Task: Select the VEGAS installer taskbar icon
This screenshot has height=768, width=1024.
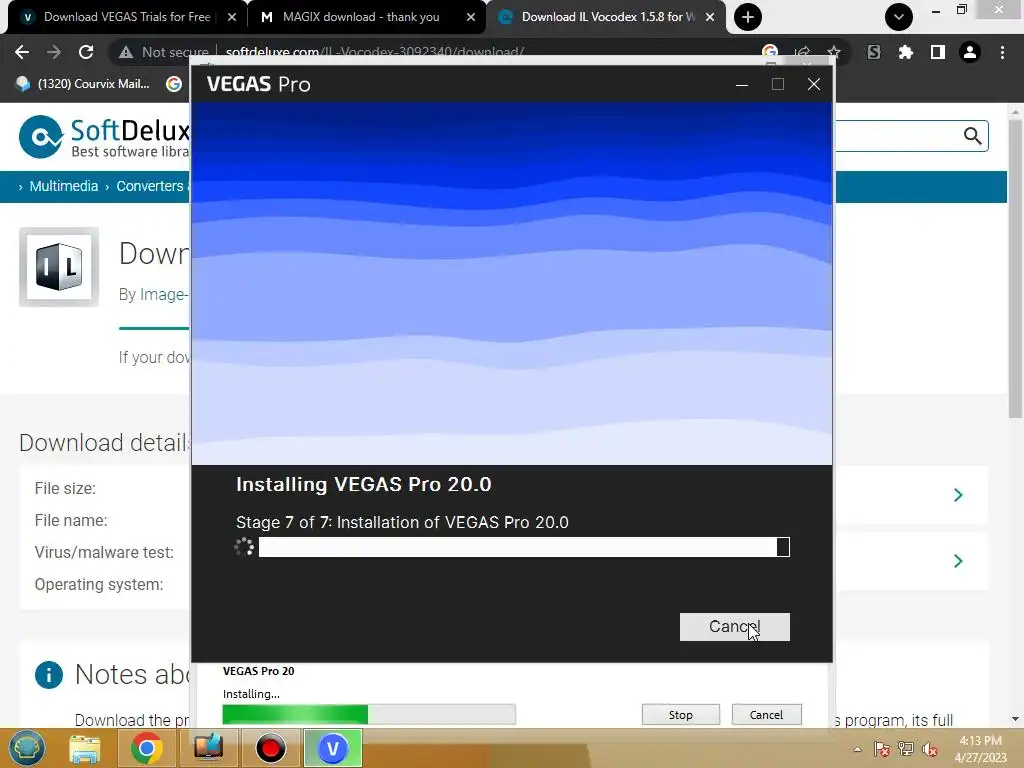Action: (332, 748)
